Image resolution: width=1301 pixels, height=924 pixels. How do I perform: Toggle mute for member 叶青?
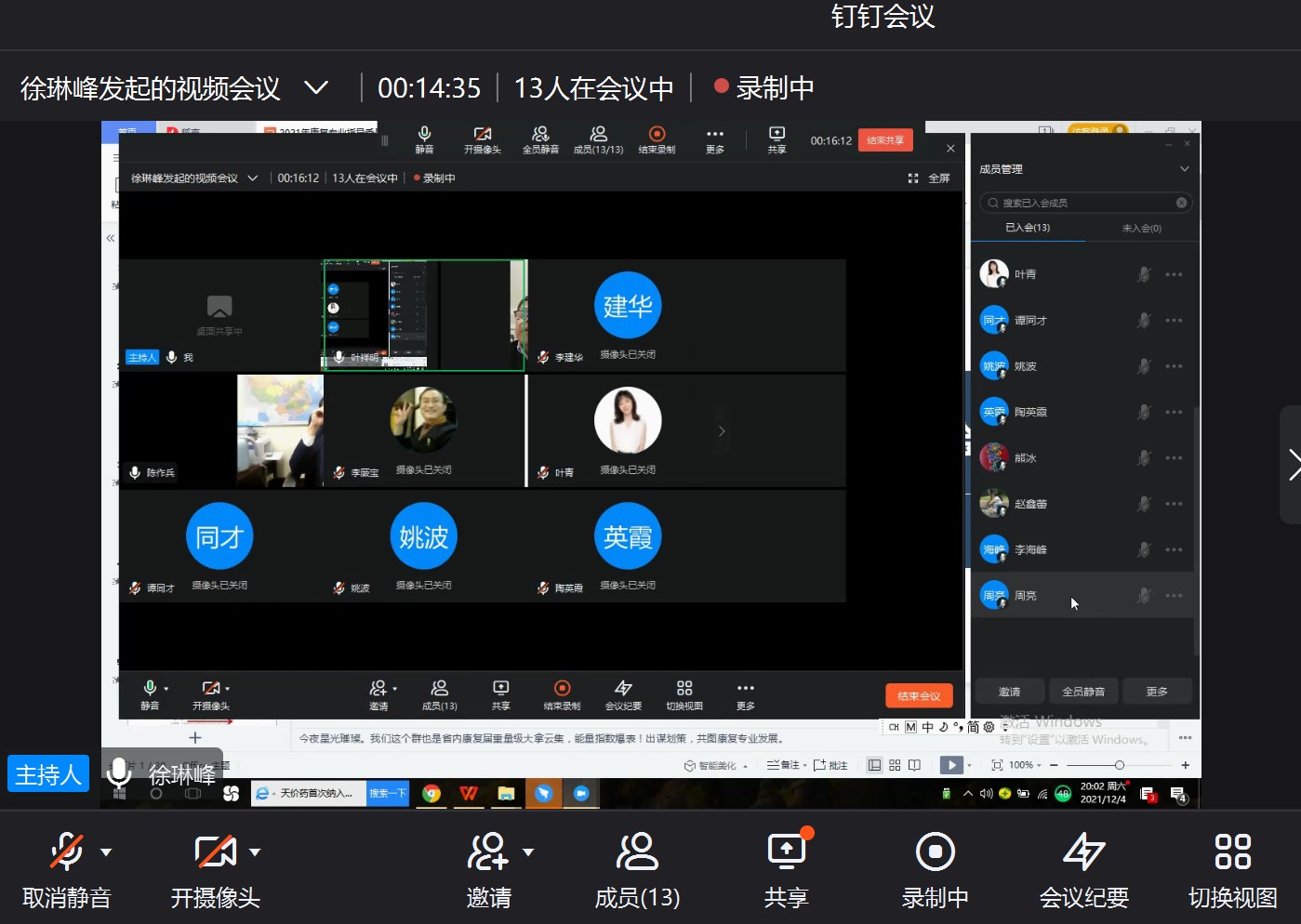1144,274
